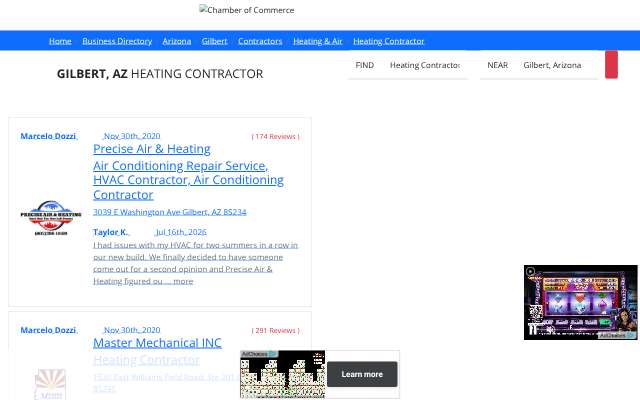The image size is (640, 400).
Task: Click the bottom banner game ad image
Action: [x=282, y=375]
